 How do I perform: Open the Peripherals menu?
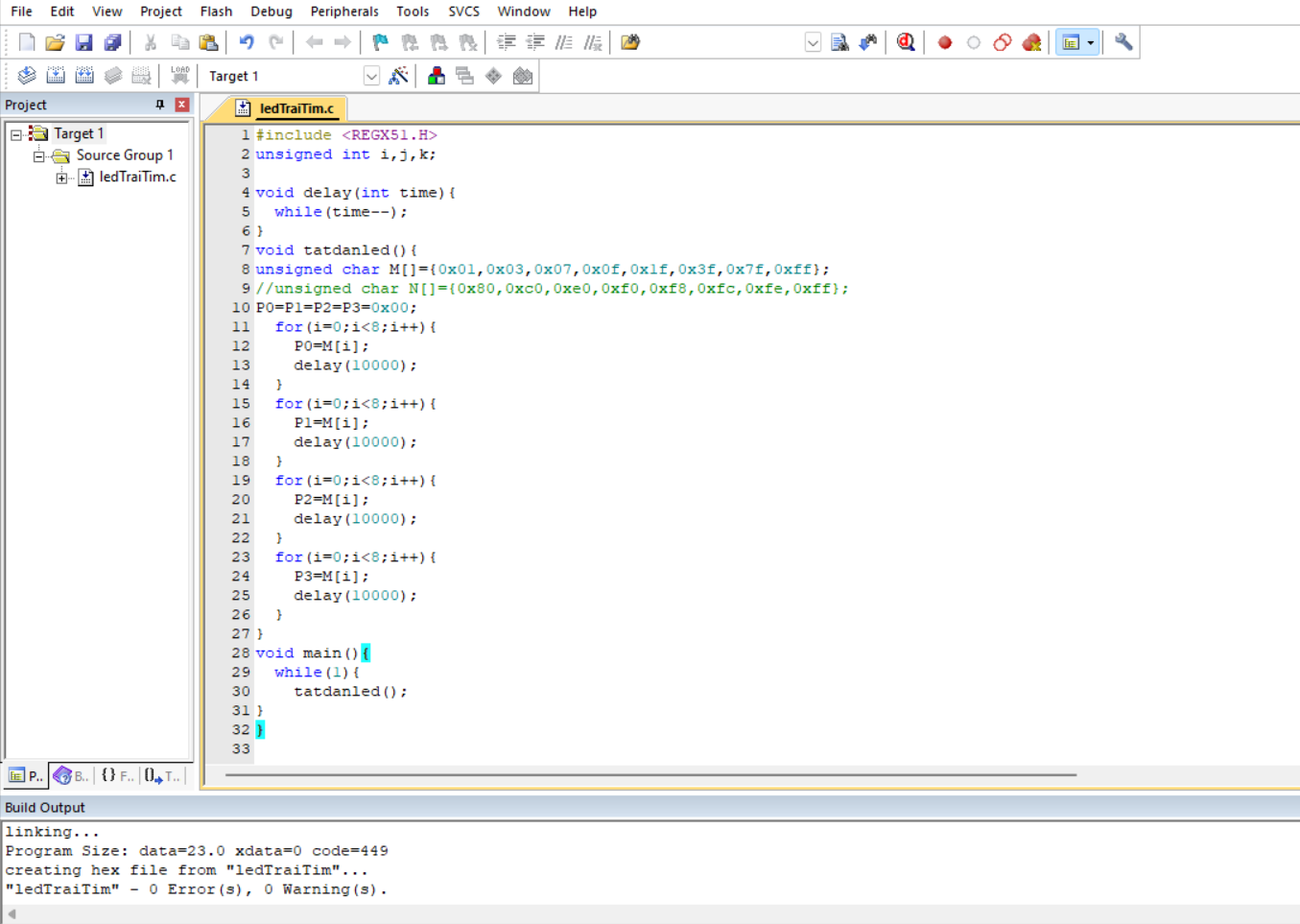coord(343,12)
